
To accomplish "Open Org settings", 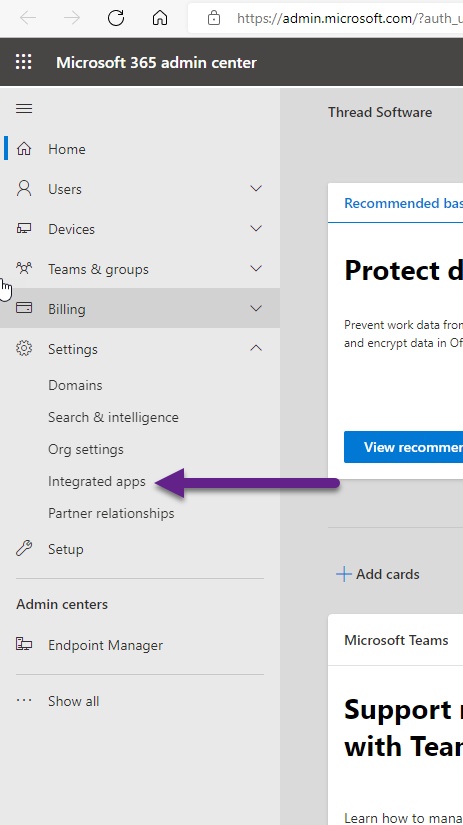I will tap(86, 449).
